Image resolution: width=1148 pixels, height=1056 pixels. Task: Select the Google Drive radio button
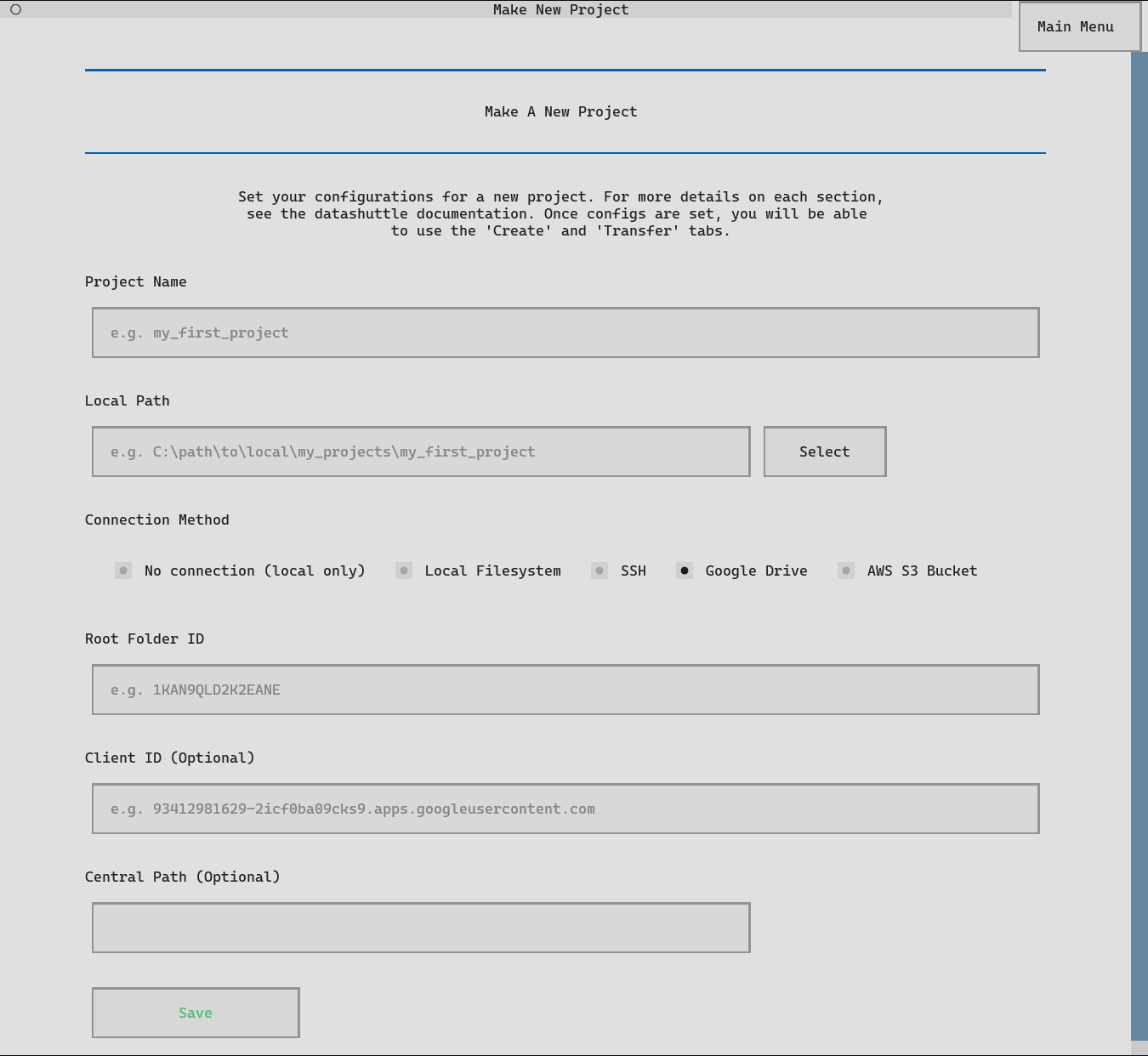point(685,571)
